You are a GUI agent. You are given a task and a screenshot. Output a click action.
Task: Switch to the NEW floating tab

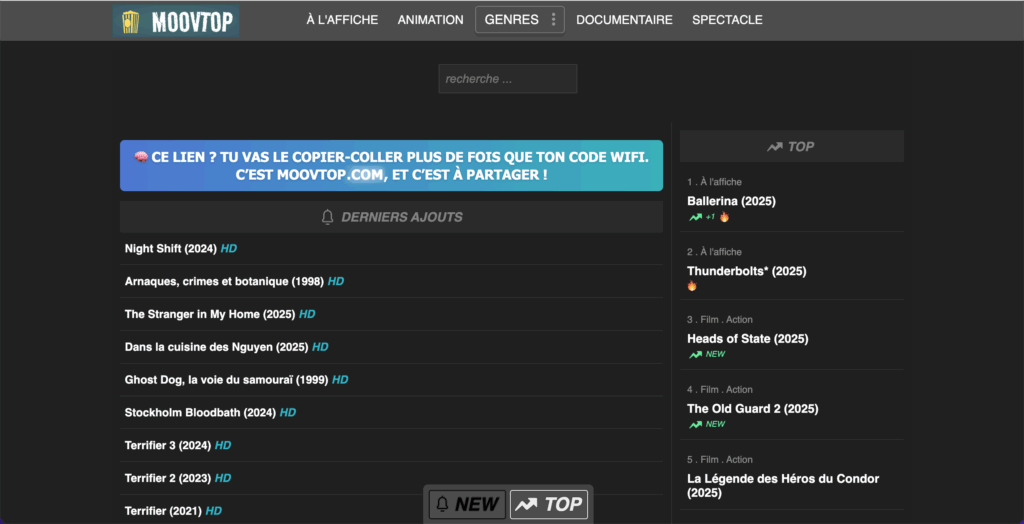tap(466, 504)
